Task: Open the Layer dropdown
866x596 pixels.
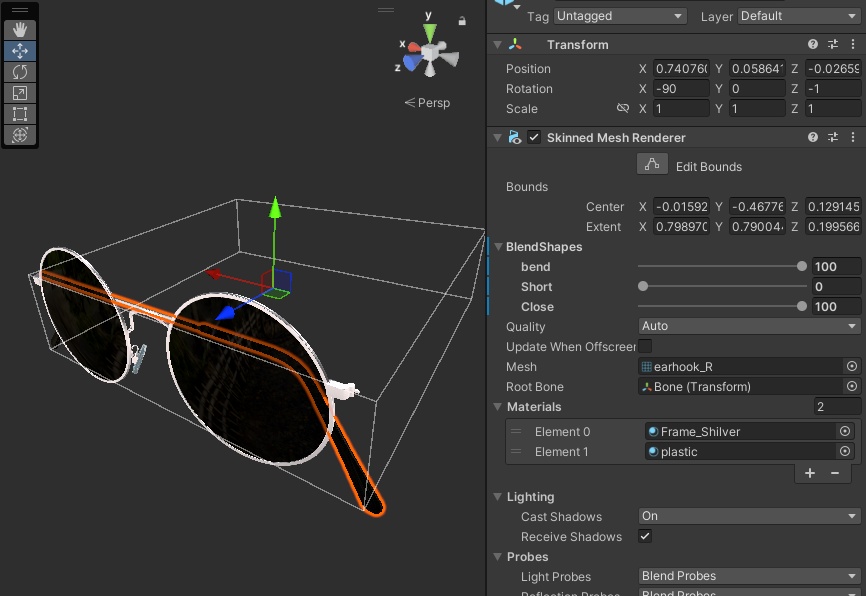Action: [798, 16]
